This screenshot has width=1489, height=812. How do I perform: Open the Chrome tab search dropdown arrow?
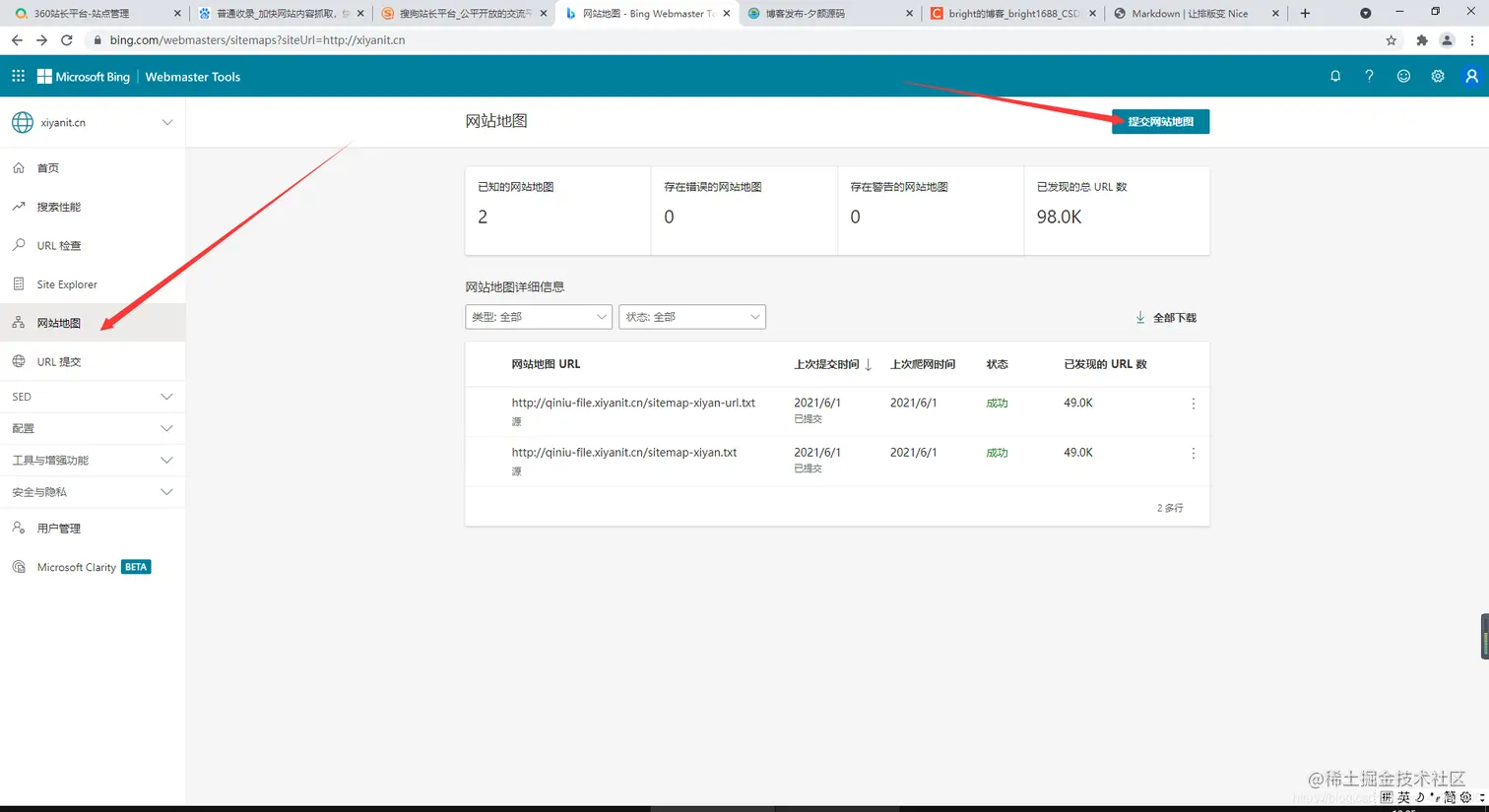(x=1365, y=14)
